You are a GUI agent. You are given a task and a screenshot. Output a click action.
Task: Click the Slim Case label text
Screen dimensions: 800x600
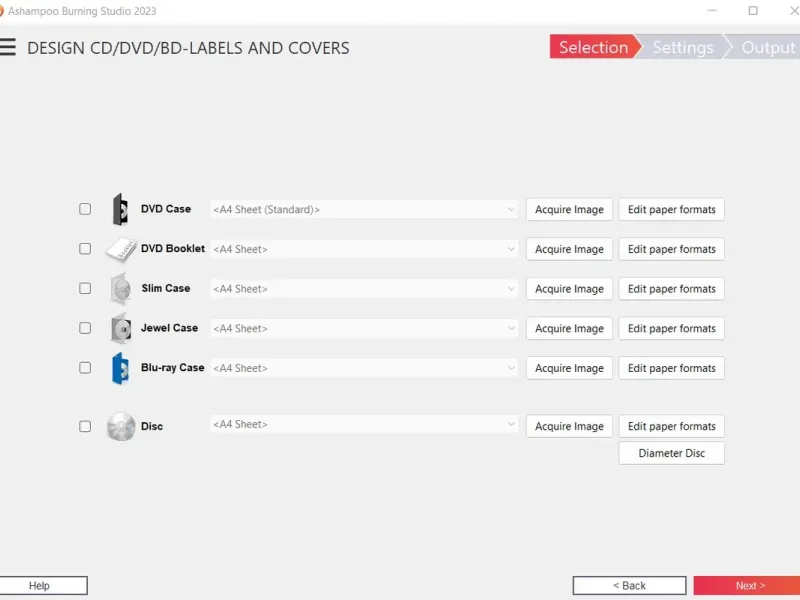166,288
